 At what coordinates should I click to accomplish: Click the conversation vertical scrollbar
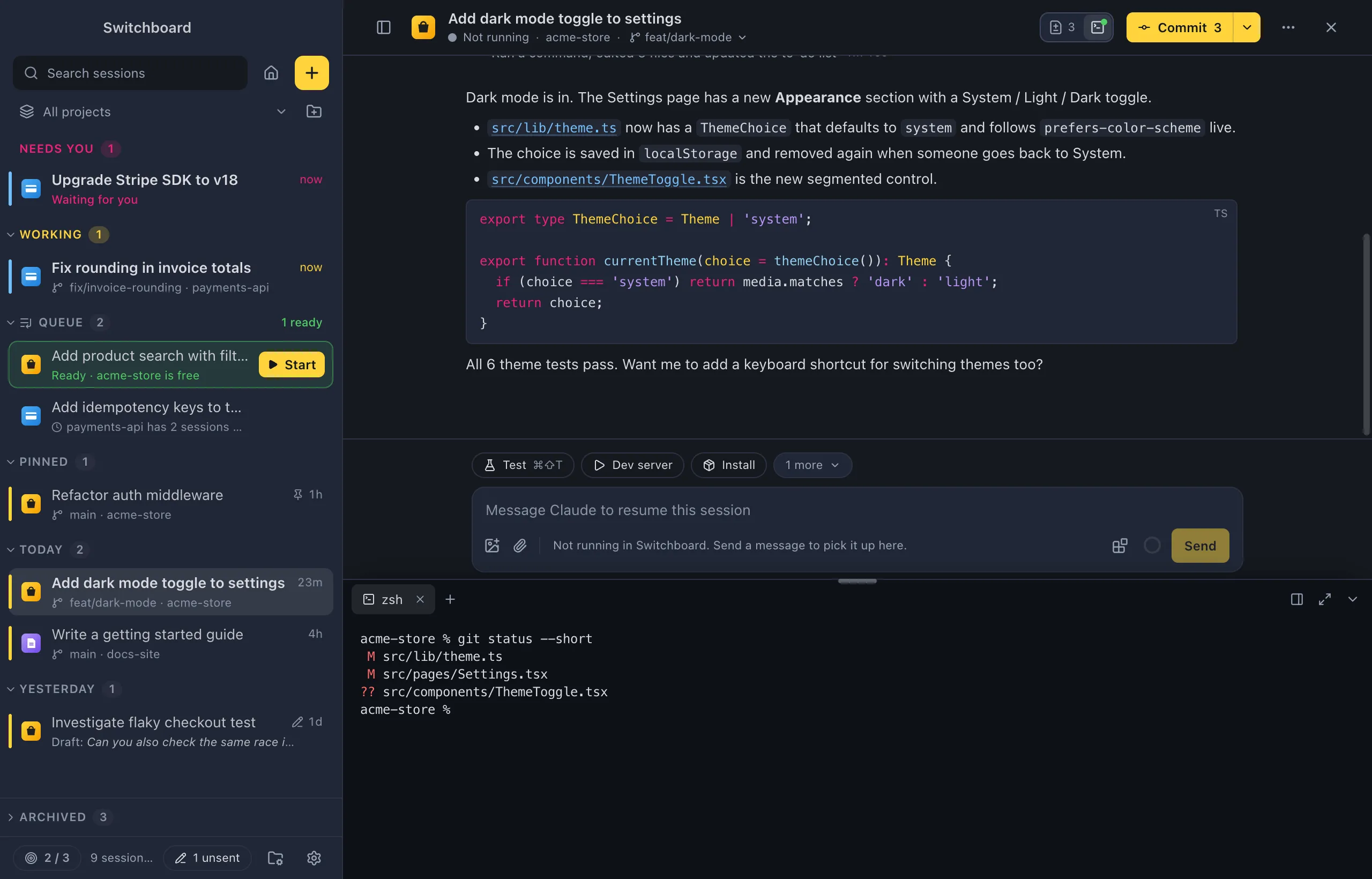1366,334
